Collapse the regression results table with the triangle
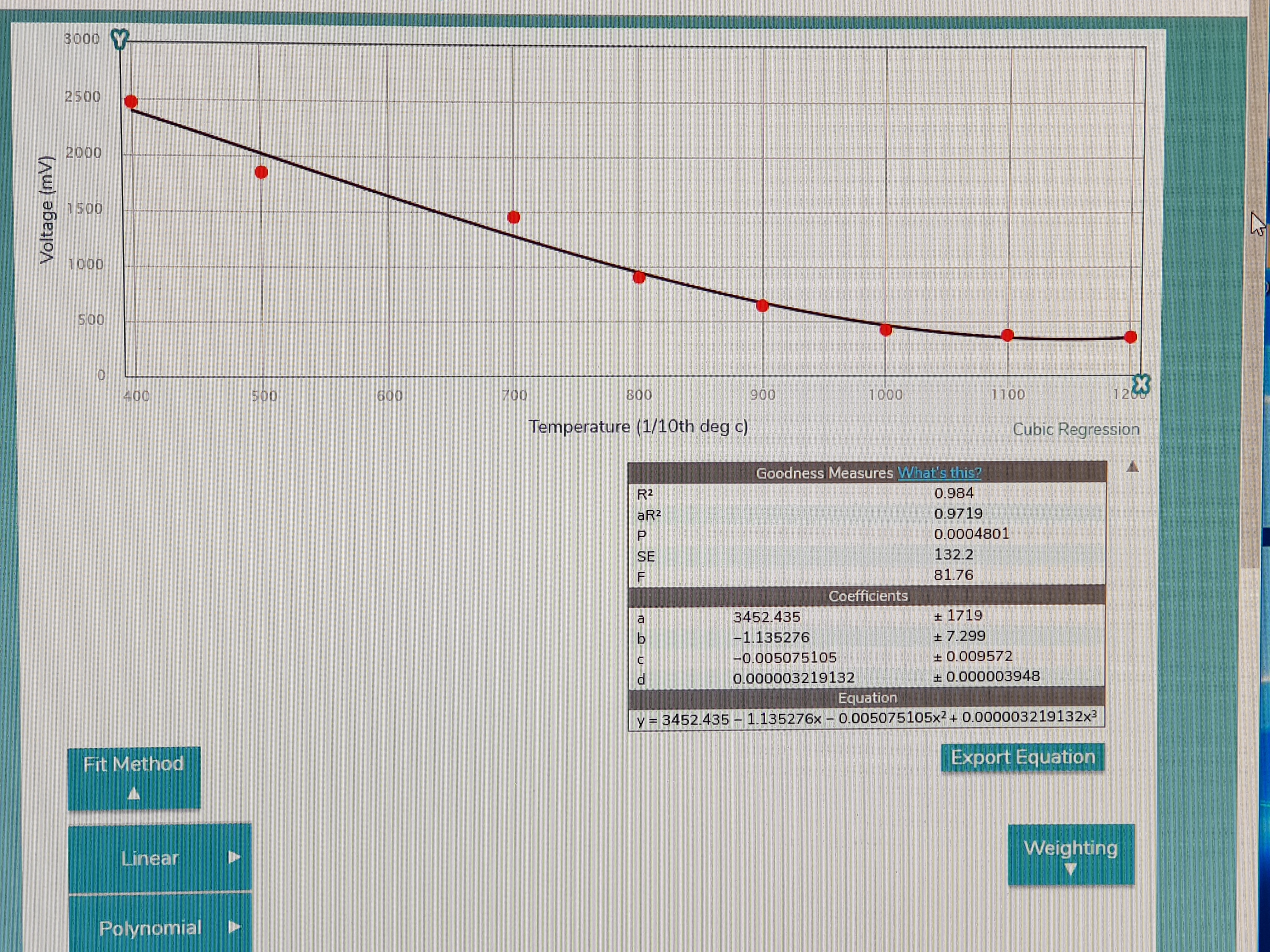The width and height of the screenshot is (1270, 952). (1132, 467)
